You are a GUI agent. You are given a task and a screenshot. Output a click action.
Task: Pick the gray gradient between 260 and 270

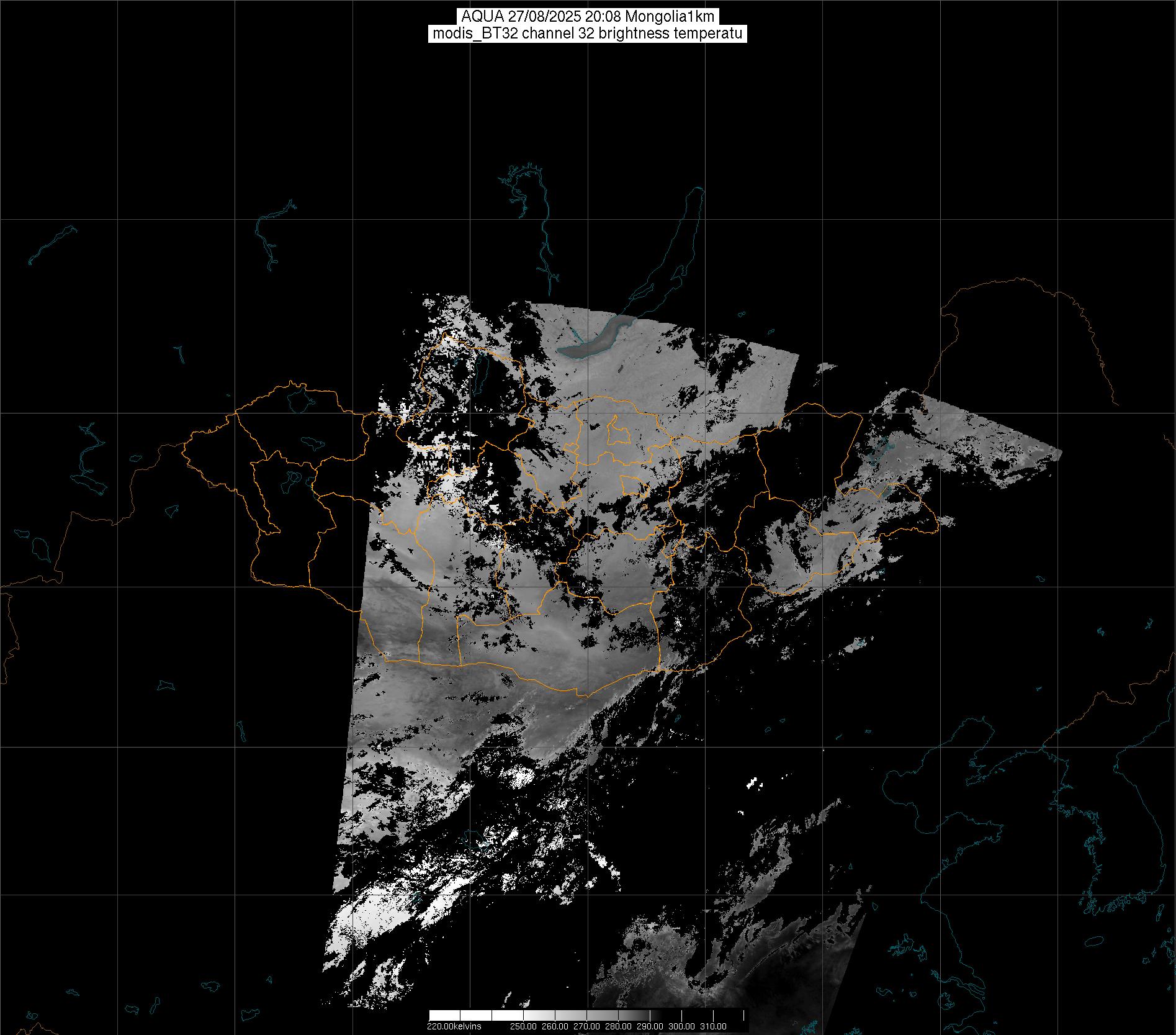[570, 1015]
